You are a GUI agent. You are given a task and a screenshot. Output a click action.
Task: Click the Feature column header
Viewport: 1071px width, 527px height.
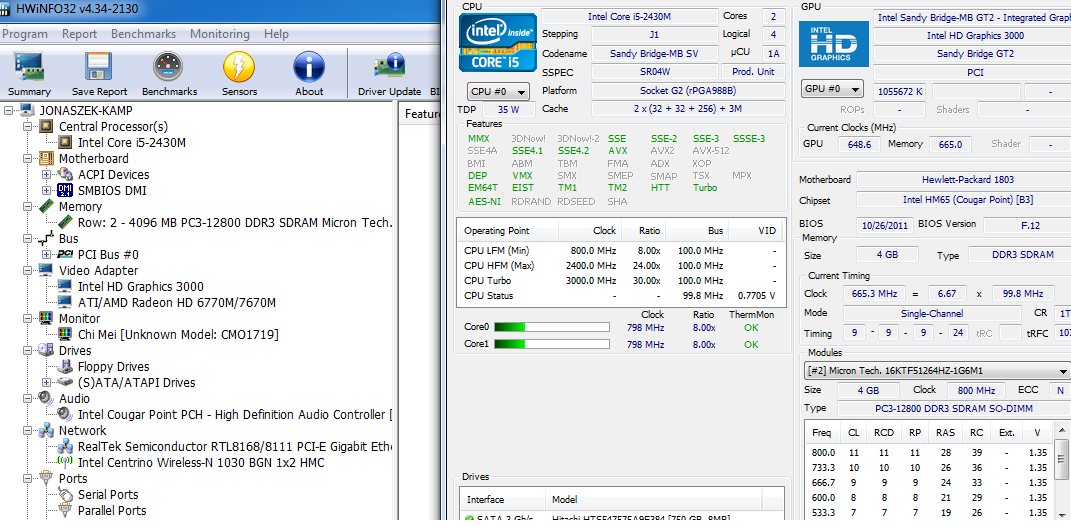tap(421, 114)
